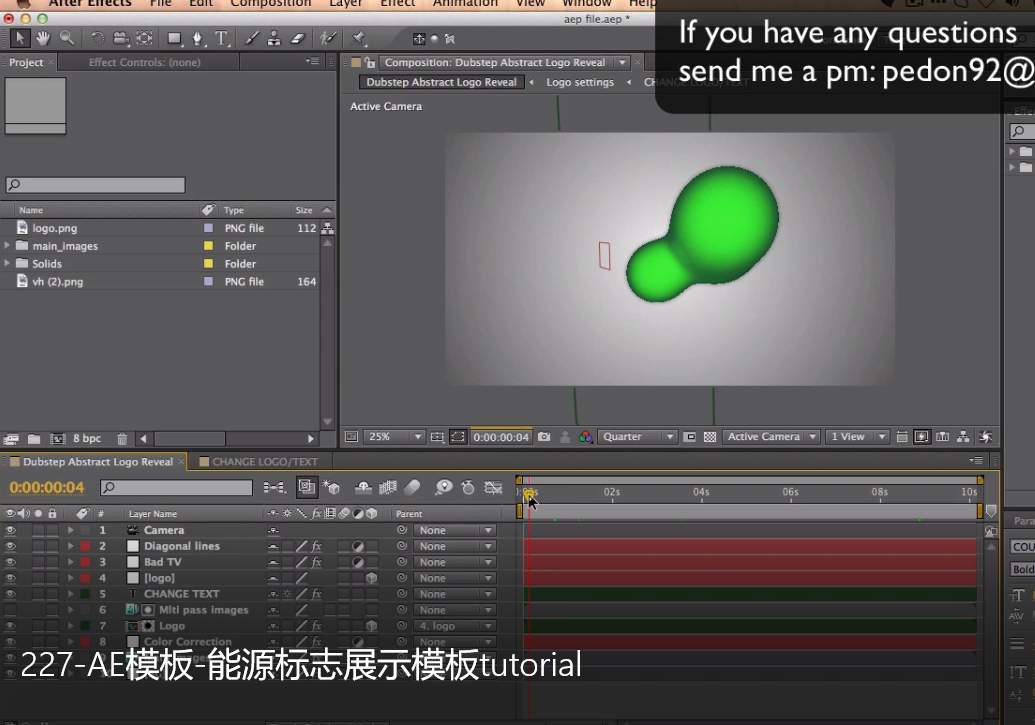1035x725 pixels.
Task: Select the Hand tool
Action: pyautogui.click(x=43, y=38)
